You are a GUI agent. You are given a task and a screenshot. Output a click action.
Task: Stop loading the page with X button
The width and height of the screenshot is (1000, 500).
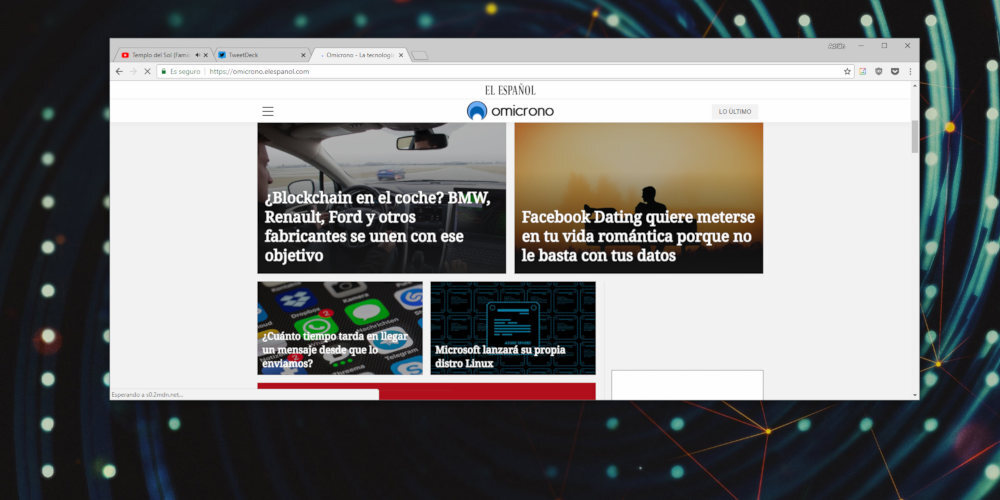(147, 71)
